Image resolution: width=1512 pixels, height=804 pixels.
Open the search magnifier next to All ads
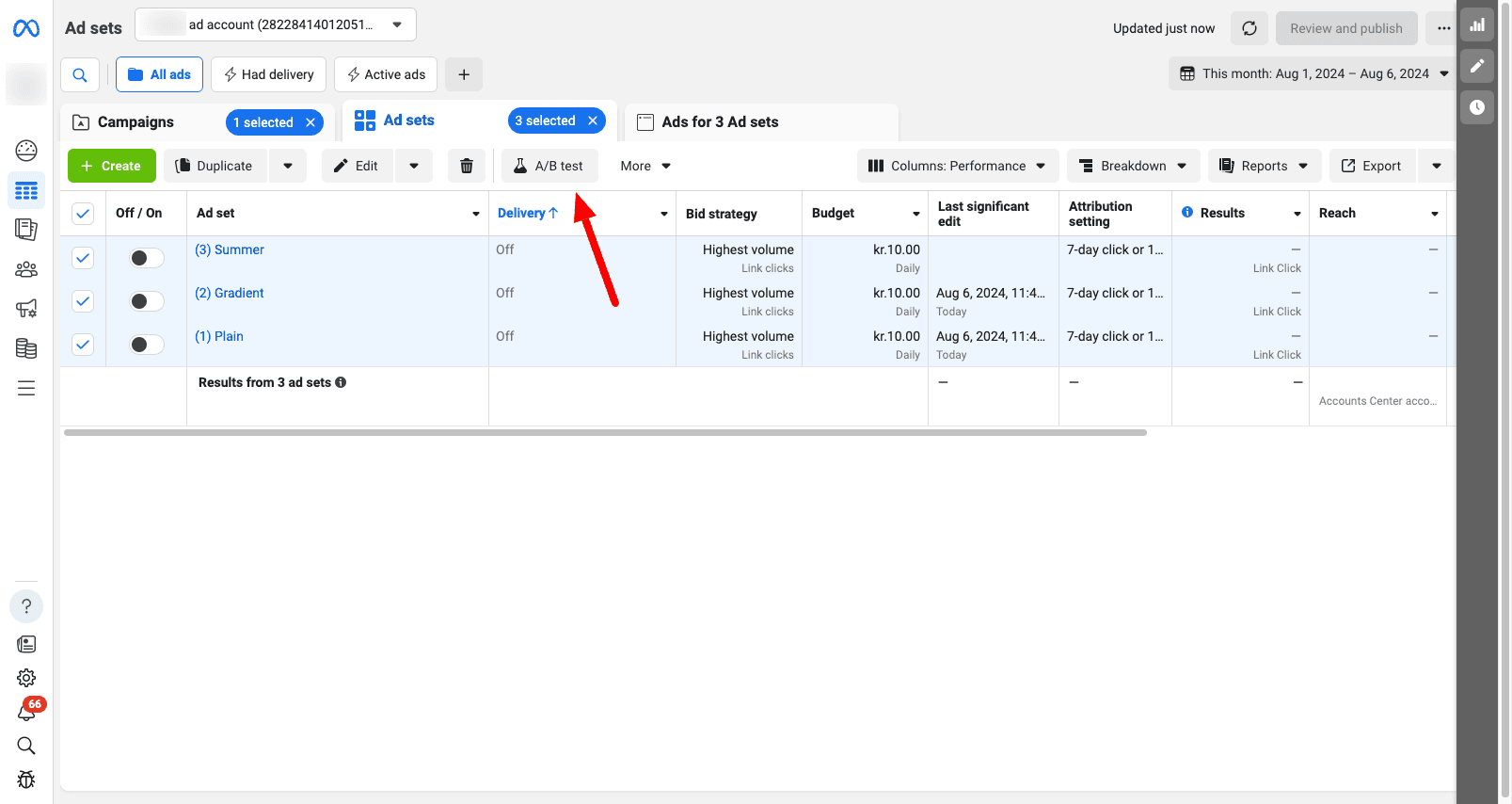pos(80,74)
